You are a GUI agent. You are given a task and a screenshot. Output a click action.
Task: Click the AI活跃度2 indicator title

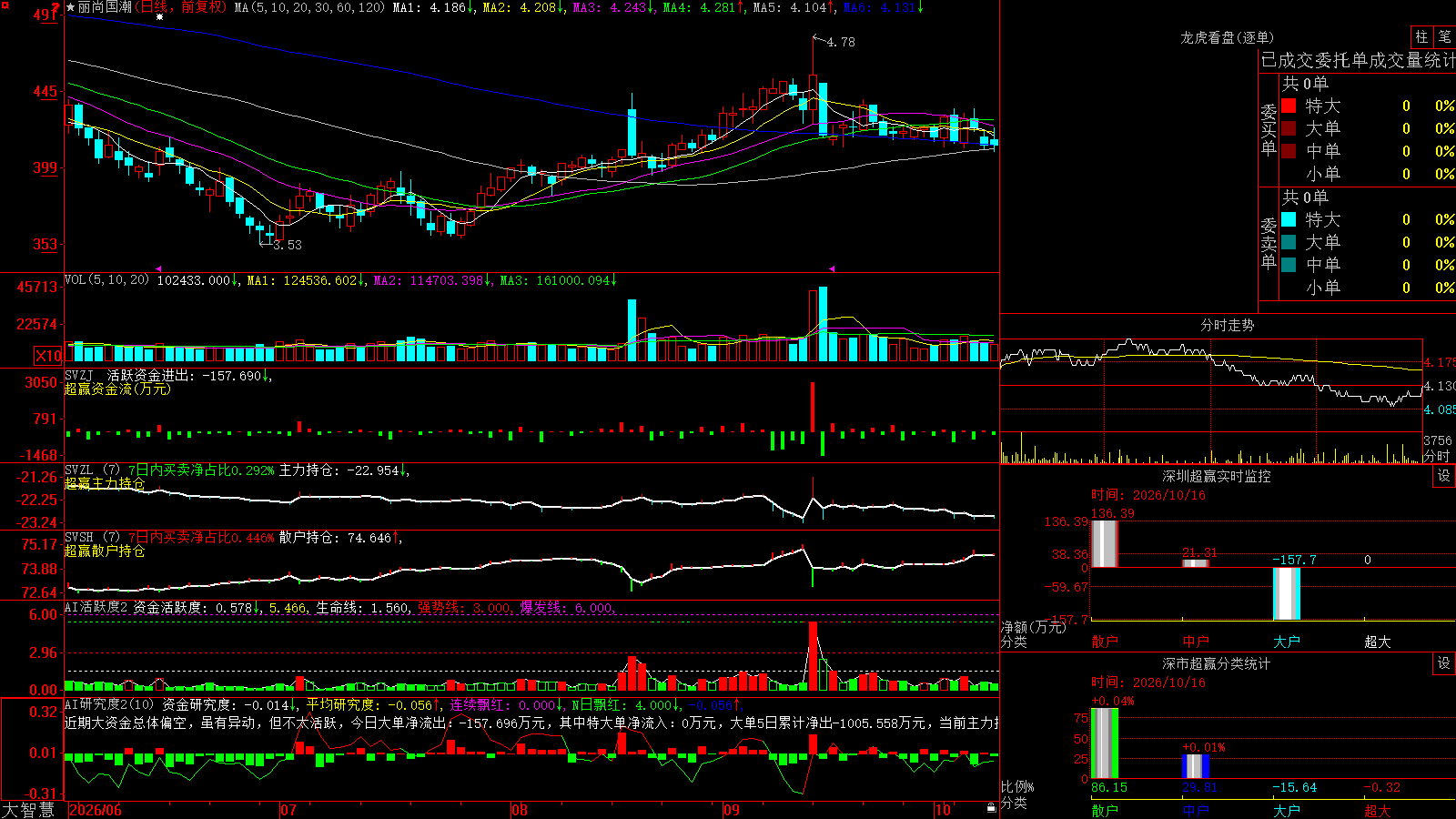[96, 607]
